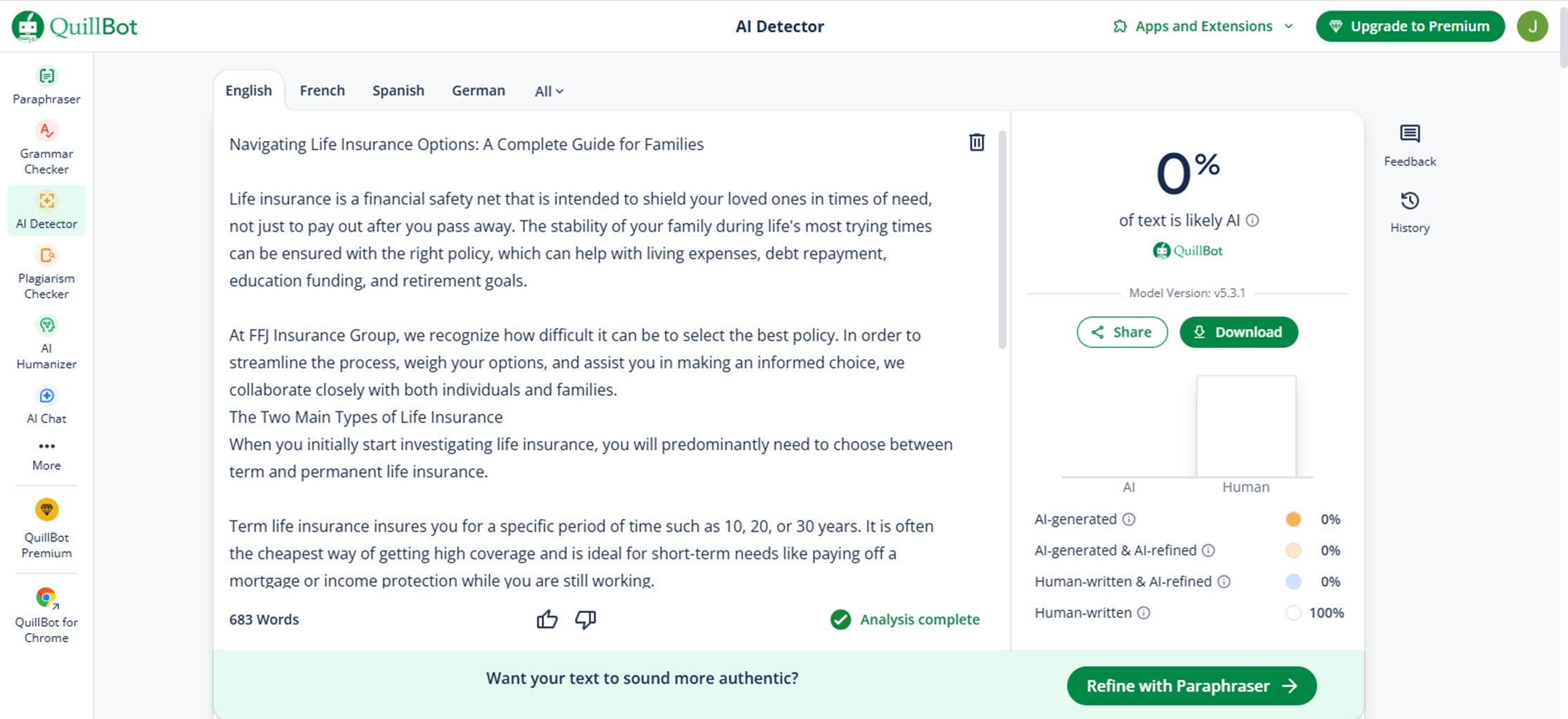Image resolution: width=1568 pixels, height=719 pixels.
Task: Click the 'Analysis complete' status
Action: coord(905,619)
